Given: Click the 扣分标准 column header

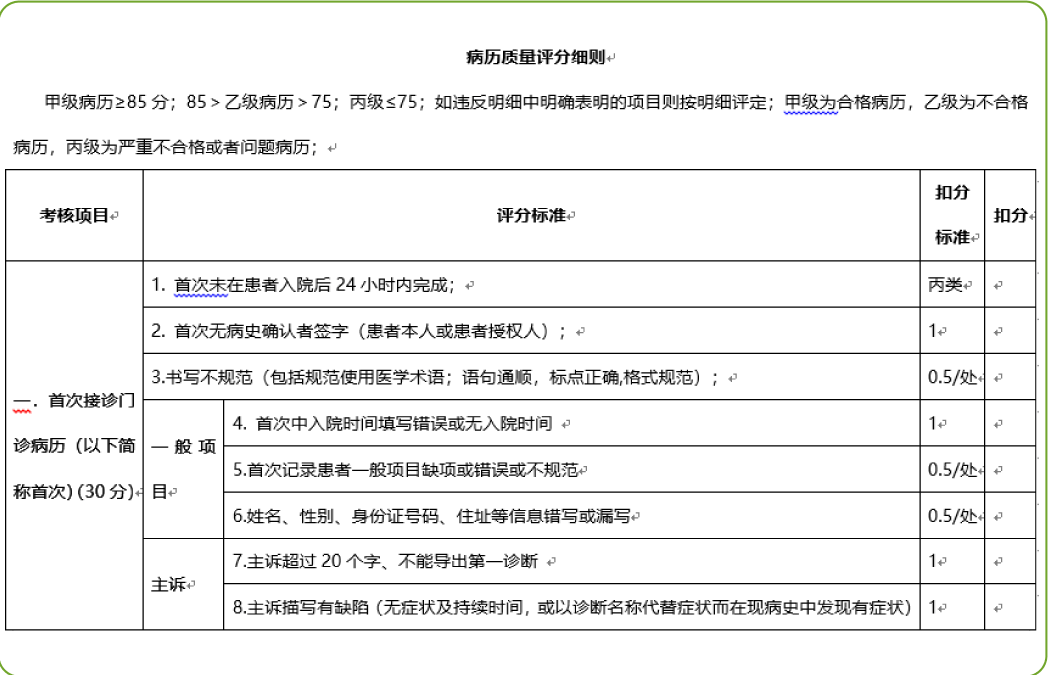Looking at the screenshot, I should [951, 215].
